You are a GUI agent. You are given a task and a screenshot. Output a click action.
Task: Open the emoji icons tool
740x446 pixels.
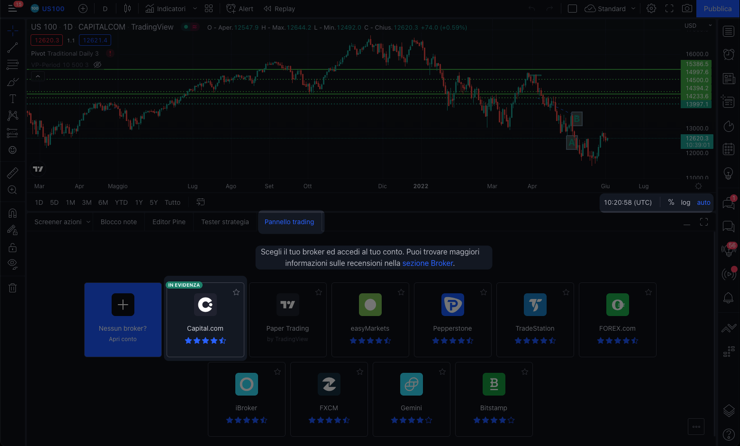click(x=13, y=150)
